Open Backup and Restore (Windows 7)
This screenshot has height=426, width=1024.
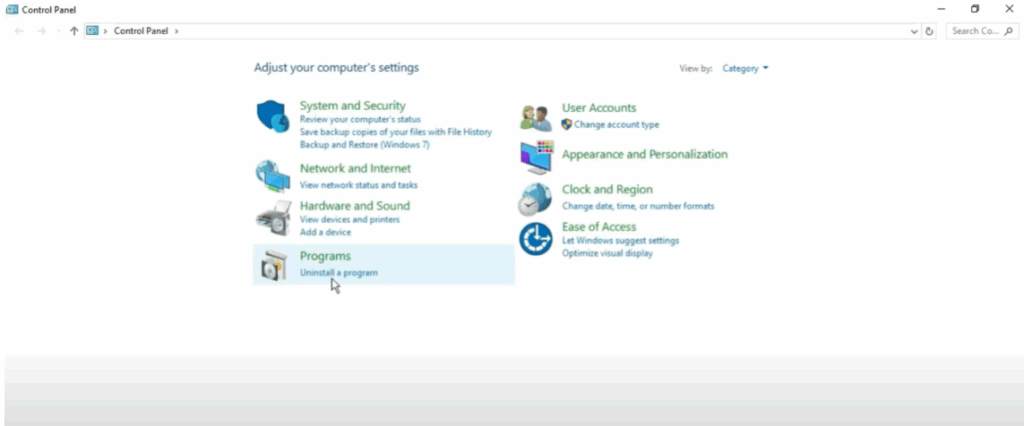[364, 144]
